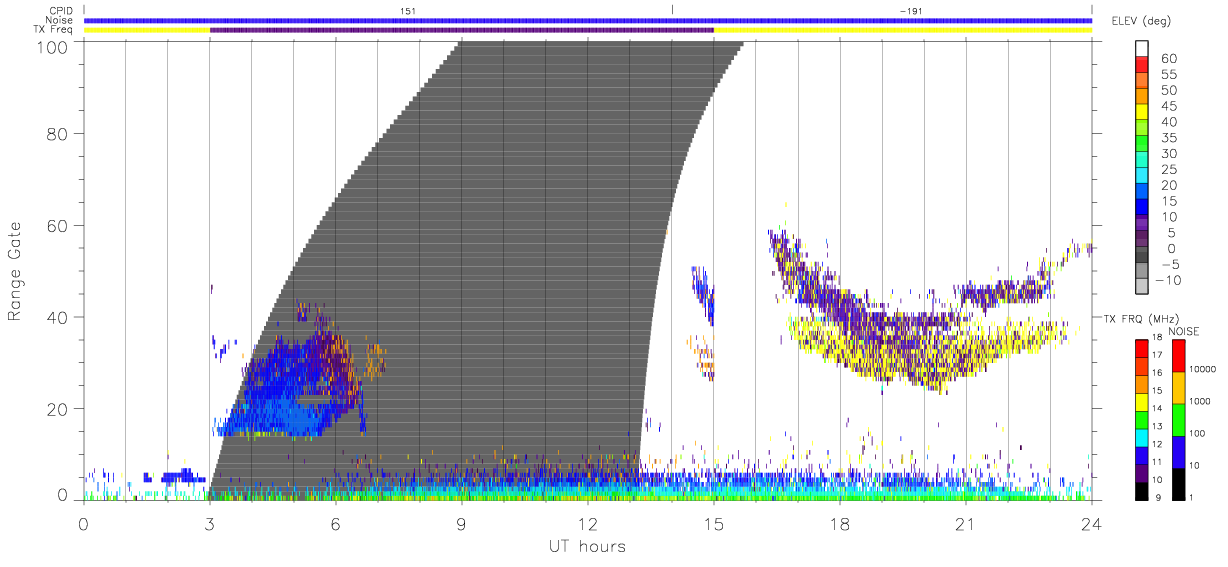Screen dimensions: 1228x567
Task: Click the 6 tick label on the UT hours axis
Action: pos(336,523)
